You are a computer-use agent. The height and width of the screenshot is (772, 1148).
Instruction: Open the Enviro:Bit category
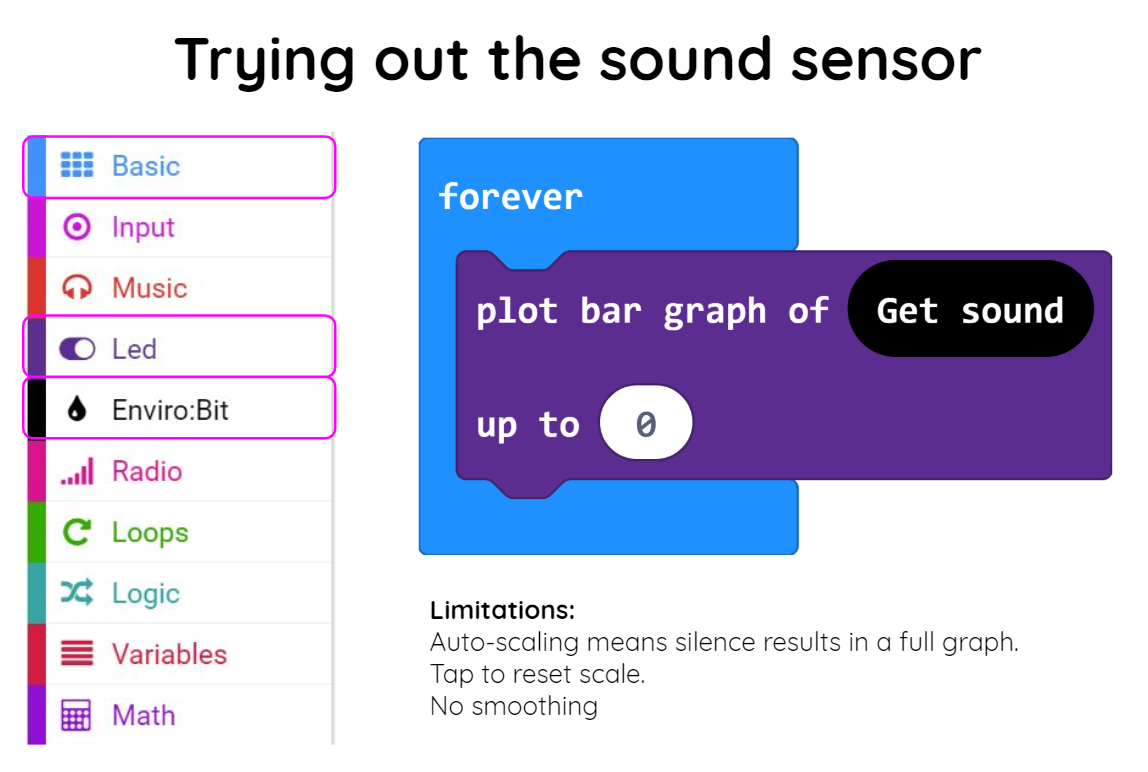pyautogui.click(x=179, y=409)
